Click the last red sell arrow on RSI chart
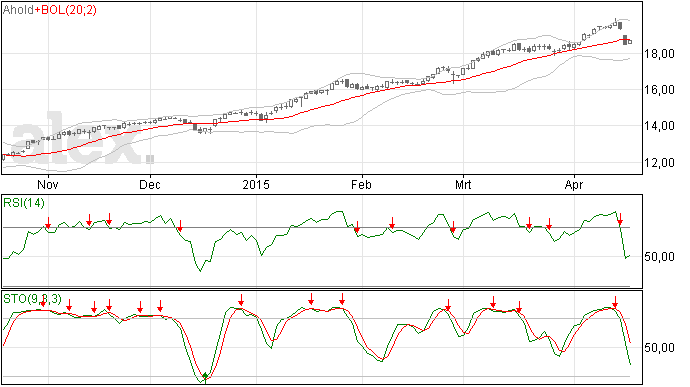Screen dimensions: 690x387 click(x=620, y=219)
